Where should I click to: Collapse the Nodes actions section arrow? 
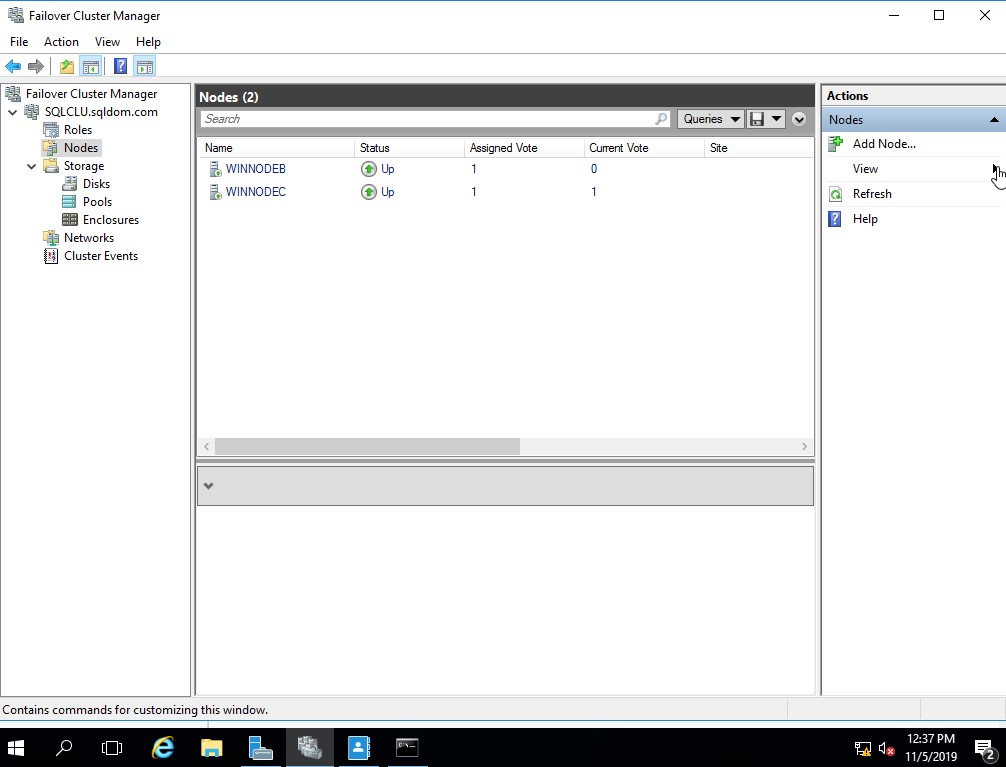tap(994, 120)
